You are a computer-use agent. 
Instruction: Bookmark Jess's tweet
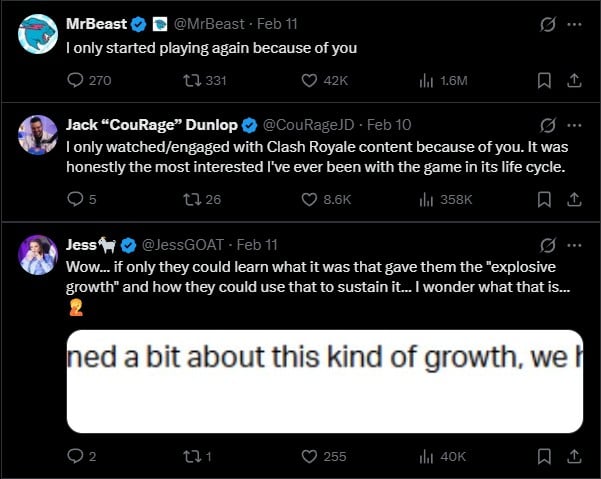(545, 456)
